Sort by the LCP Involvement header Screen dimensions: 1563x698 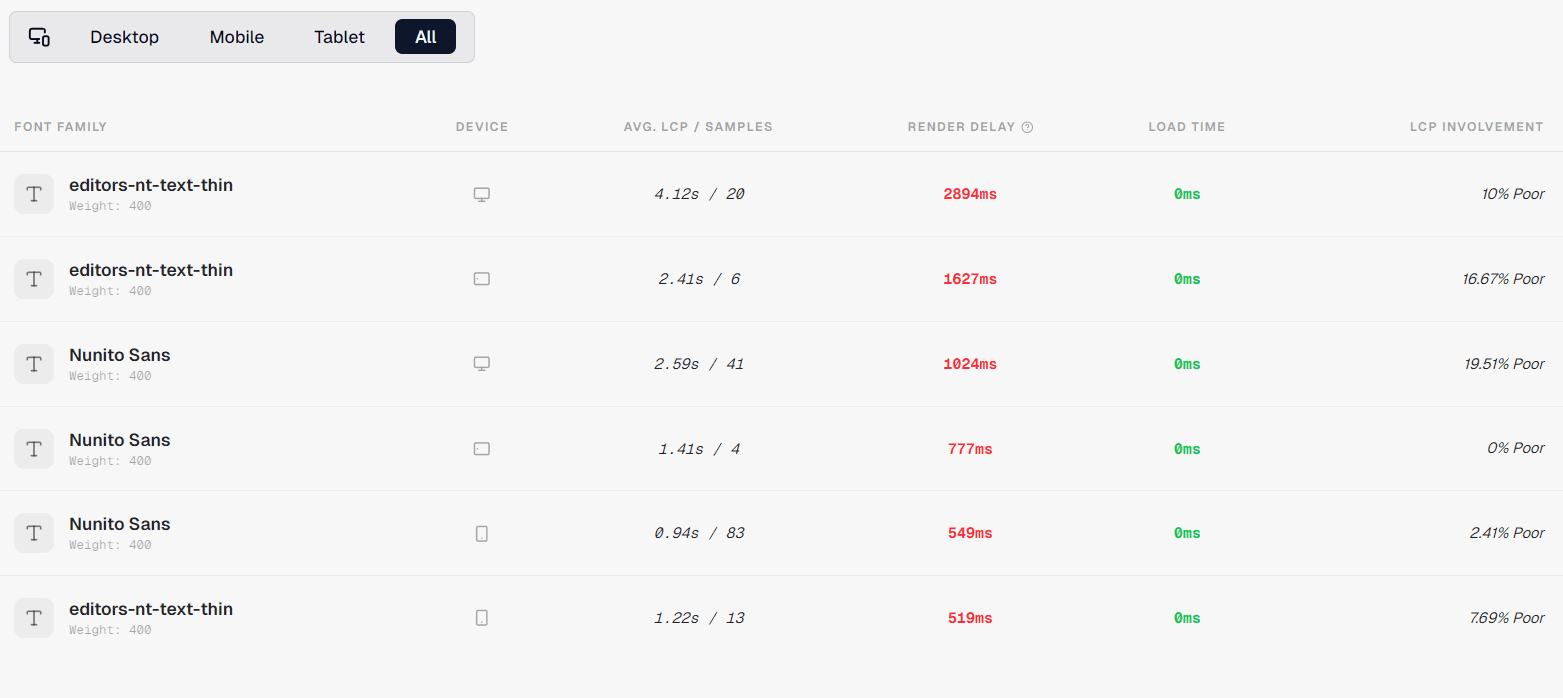click(1477, 126)
